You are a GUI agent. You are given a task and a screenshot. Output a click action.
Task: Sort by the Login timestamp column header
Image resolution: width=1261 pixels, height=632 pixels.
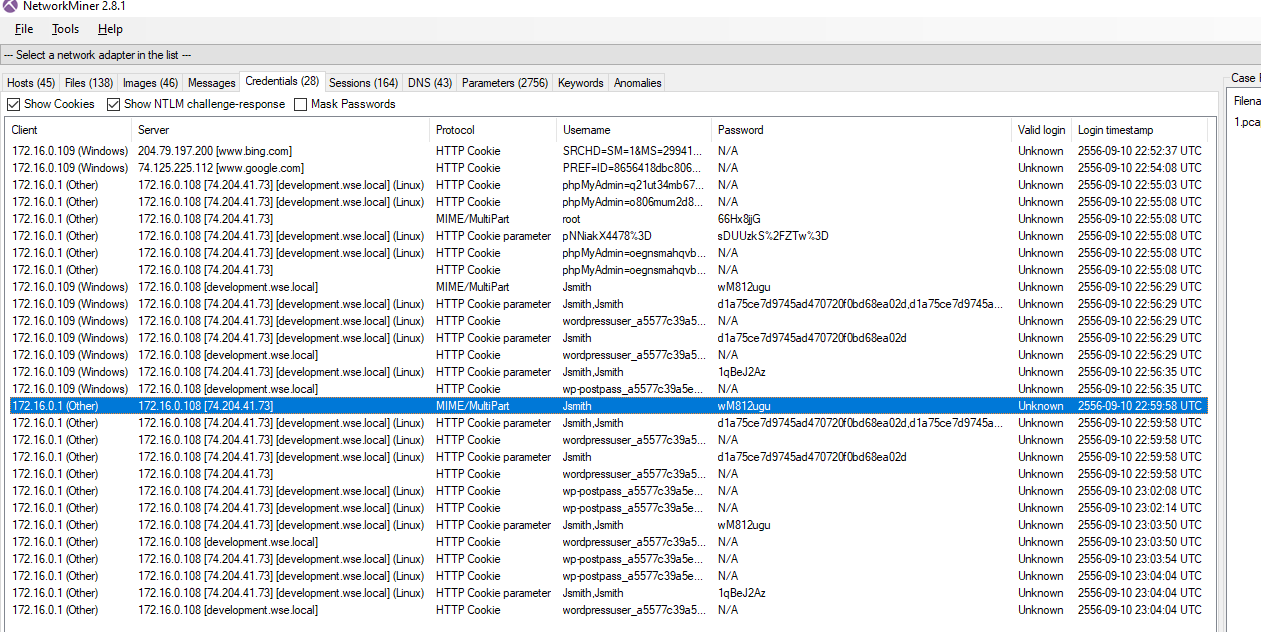tap(1115, 130)
